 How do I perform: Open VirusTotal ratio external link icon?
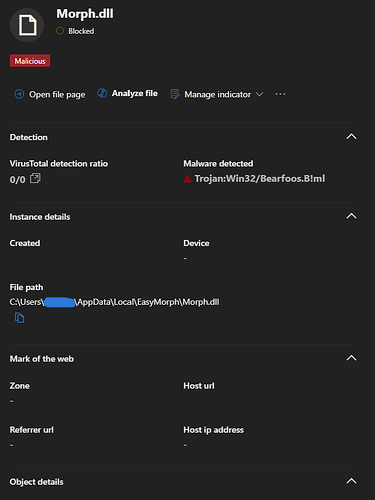[x=35, y=178]
